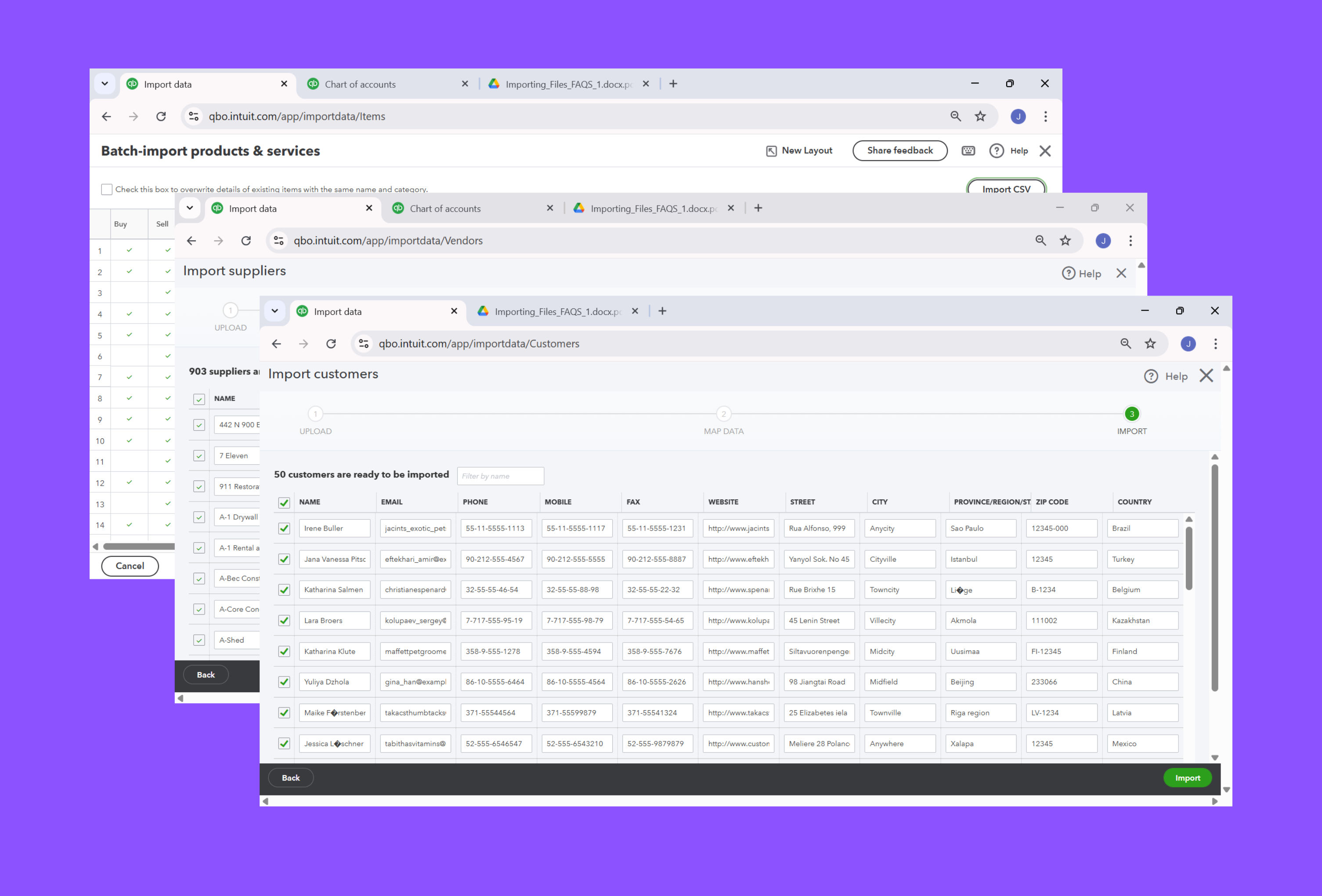Screen dimensions: 1322x896
Task: Uncheck the Irene Buller customer row
Action: (284, 528)
